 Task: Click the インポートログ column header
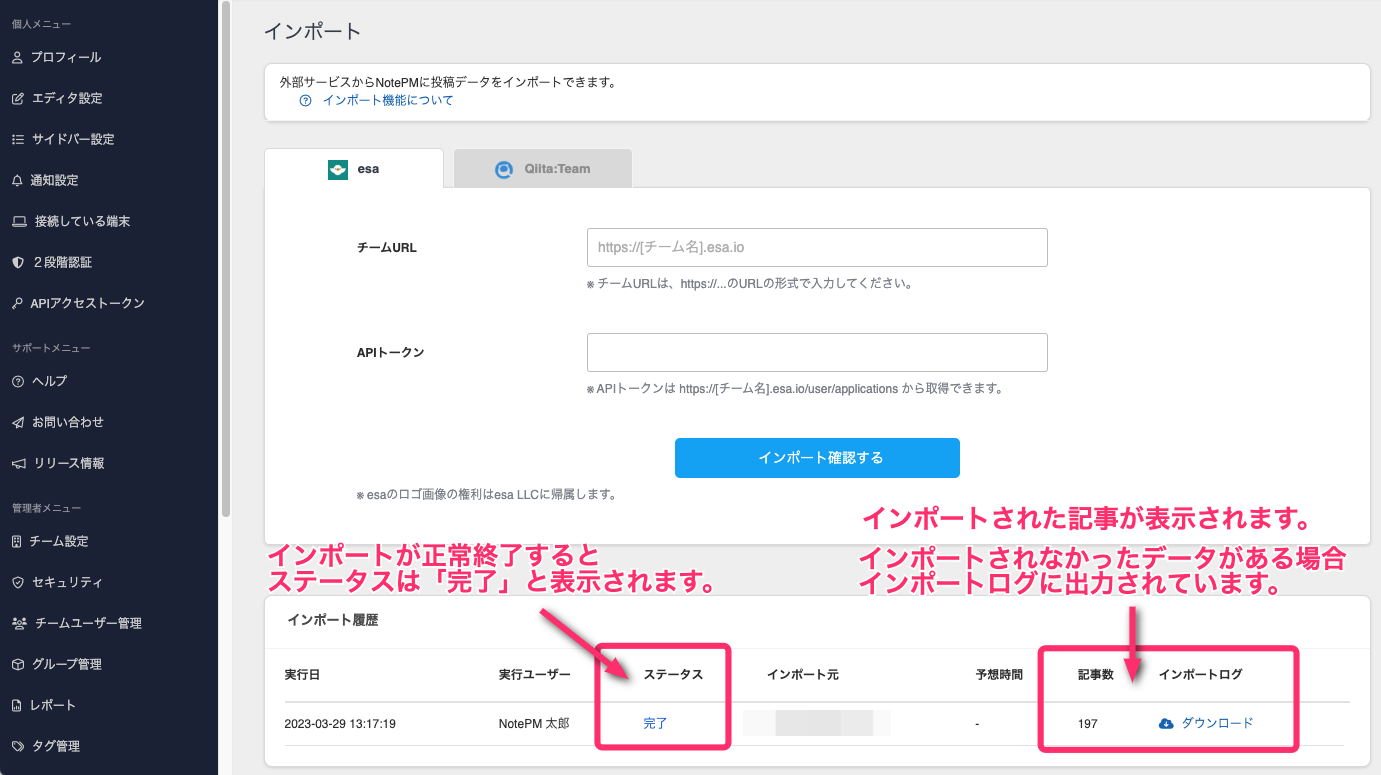(1200, 675)
